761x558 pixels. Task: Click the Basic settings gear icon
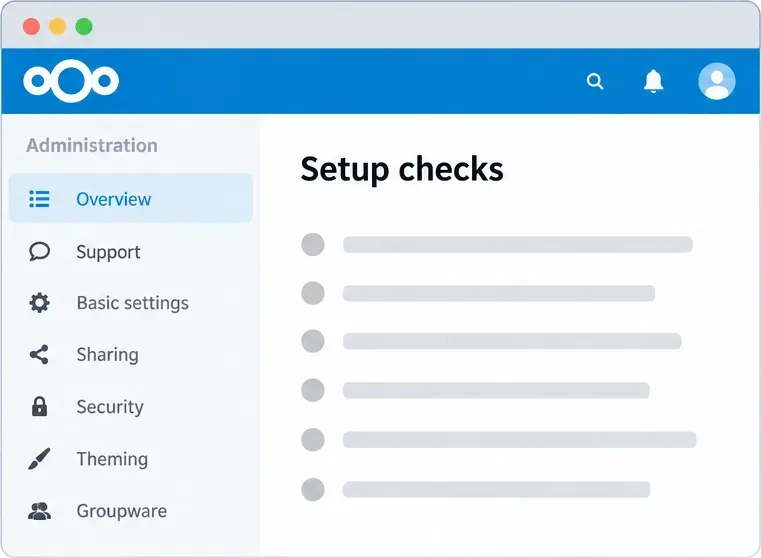[x=39, y=303]
